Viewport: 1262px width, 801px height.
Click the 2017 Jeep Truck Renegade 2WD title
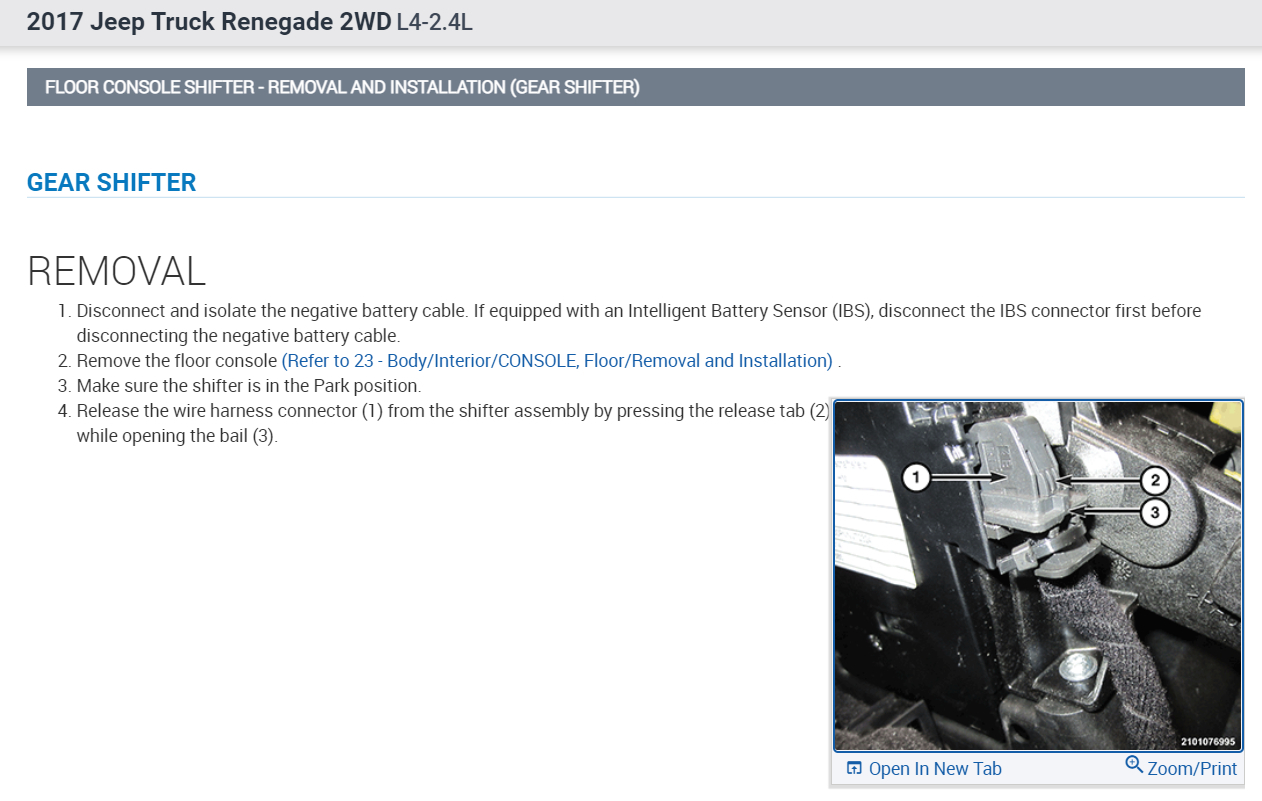pos(209,22)
